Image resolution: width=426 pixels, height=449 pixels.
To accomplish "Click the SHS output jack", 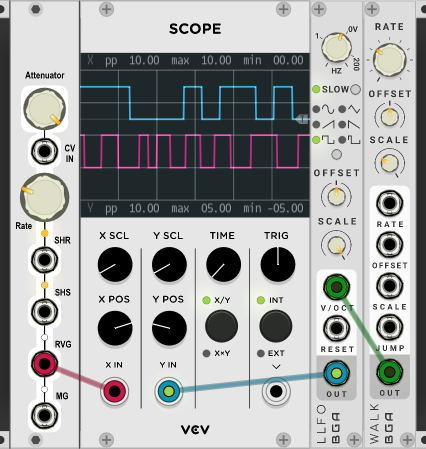I will pos(44,311).
